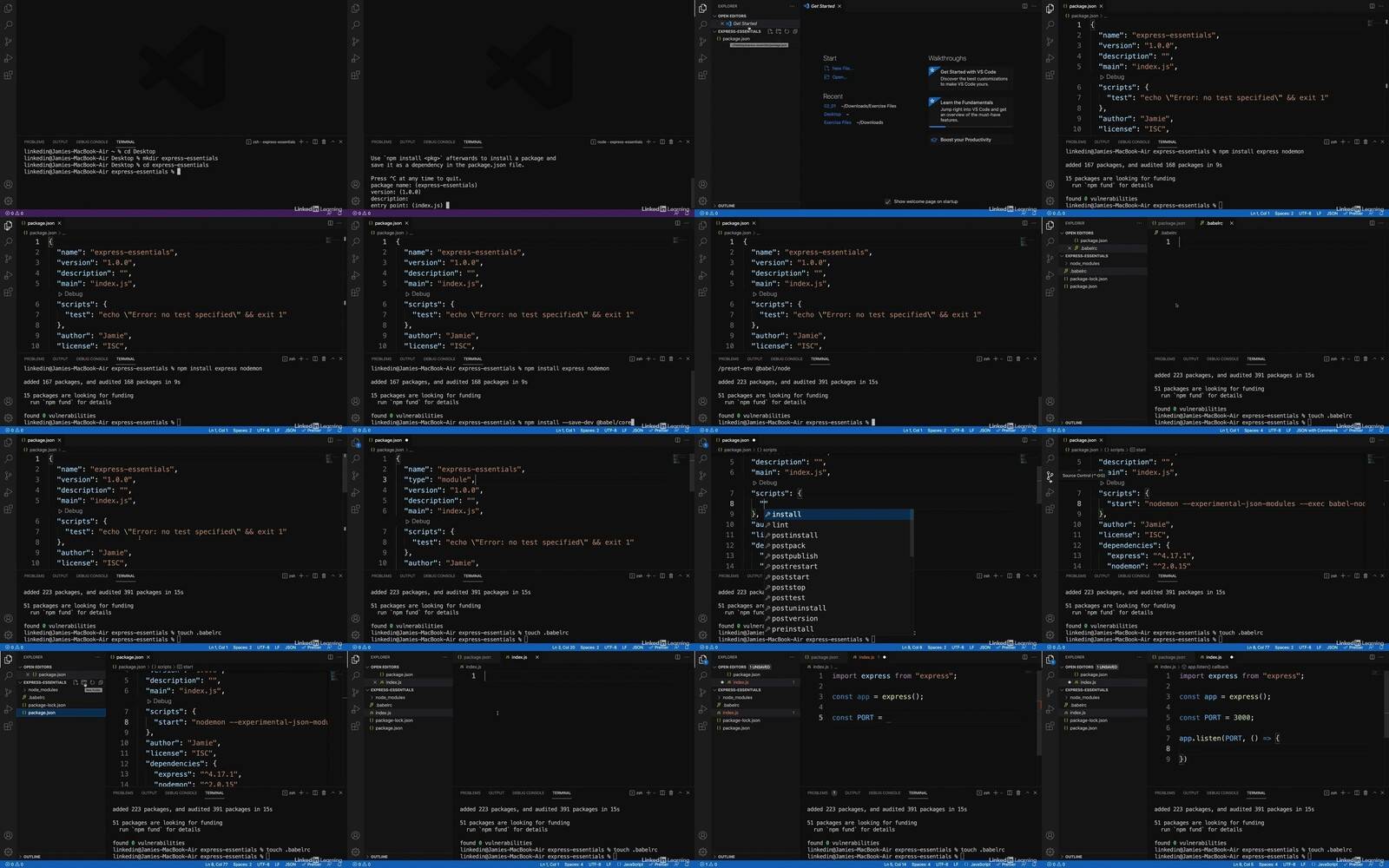The image size is (1389, 868).
Task: Refresh Explorer in the Get Started window
Action: point(787,31)
